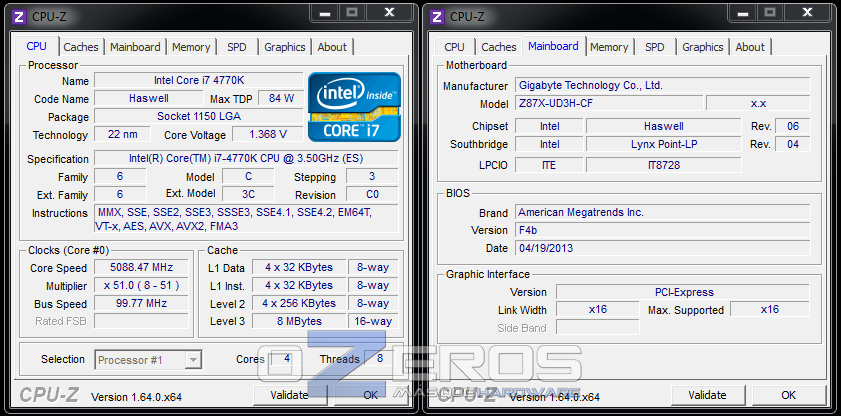
Task: Select the SPD tab in the left window
Action: click(x=237, y=47)
